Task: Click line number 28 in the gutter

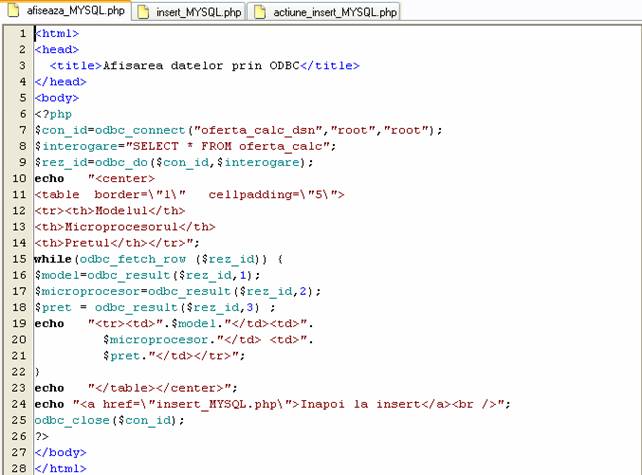Action: point(21,467)
